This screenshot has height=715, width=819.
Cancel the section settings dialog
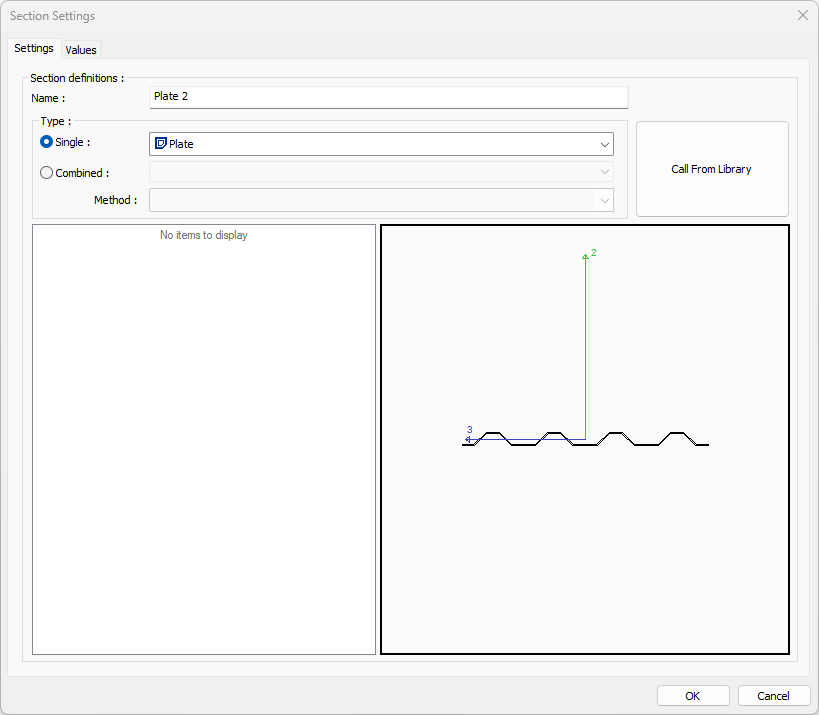[x=773, y=696]
